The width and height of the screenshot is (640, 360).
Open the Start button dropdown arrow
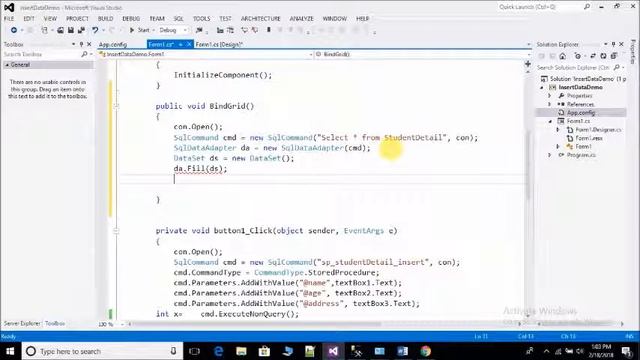pyautogui.click(x=154, y=30)
